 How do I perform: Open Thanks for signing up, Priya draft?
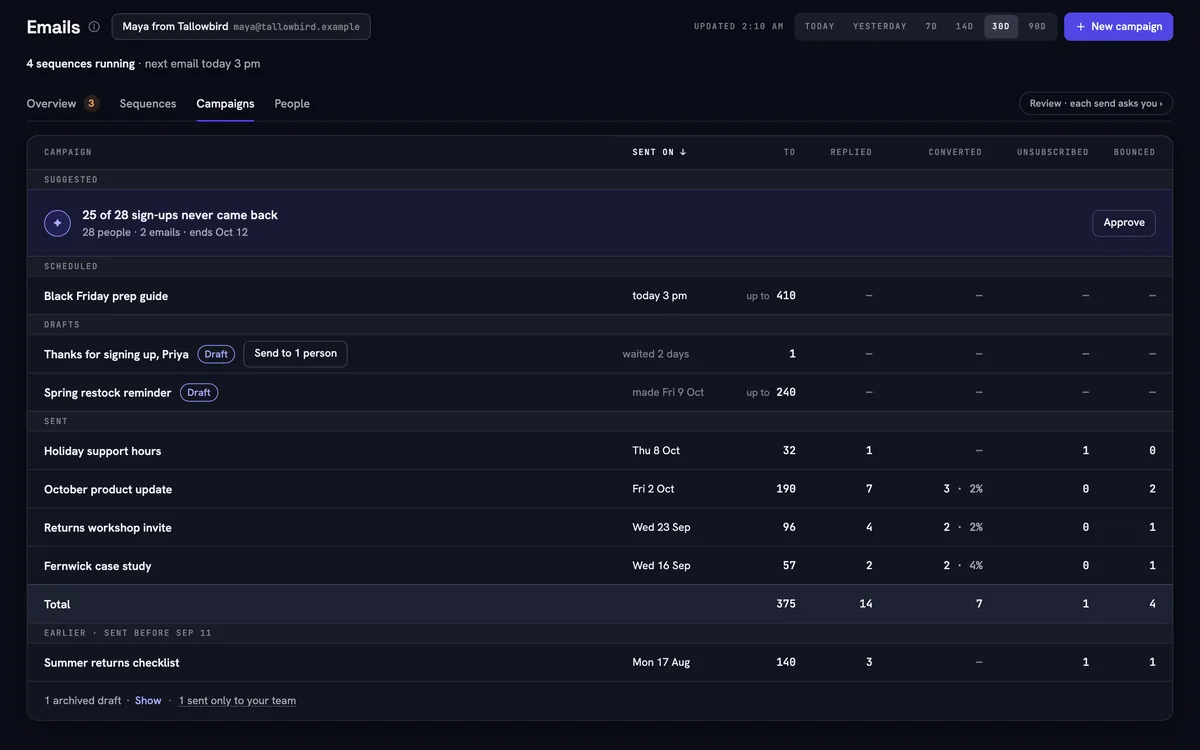[x=116, y=354]
